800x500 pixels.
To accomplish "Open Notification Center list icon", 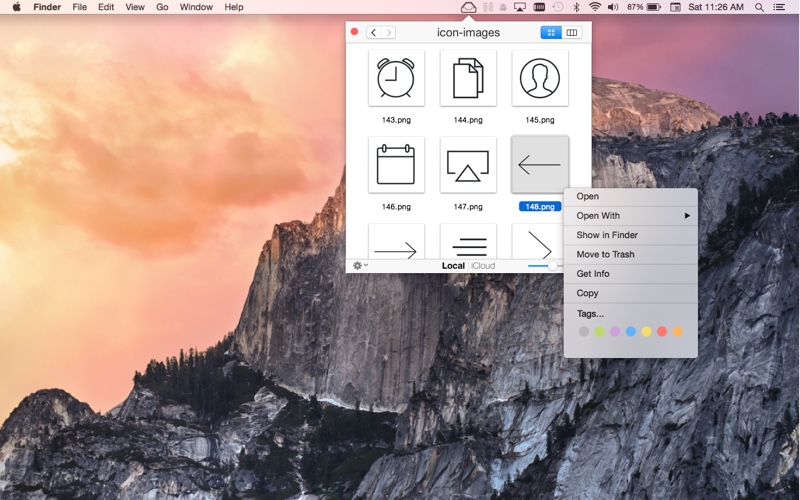I will [779, 7].
